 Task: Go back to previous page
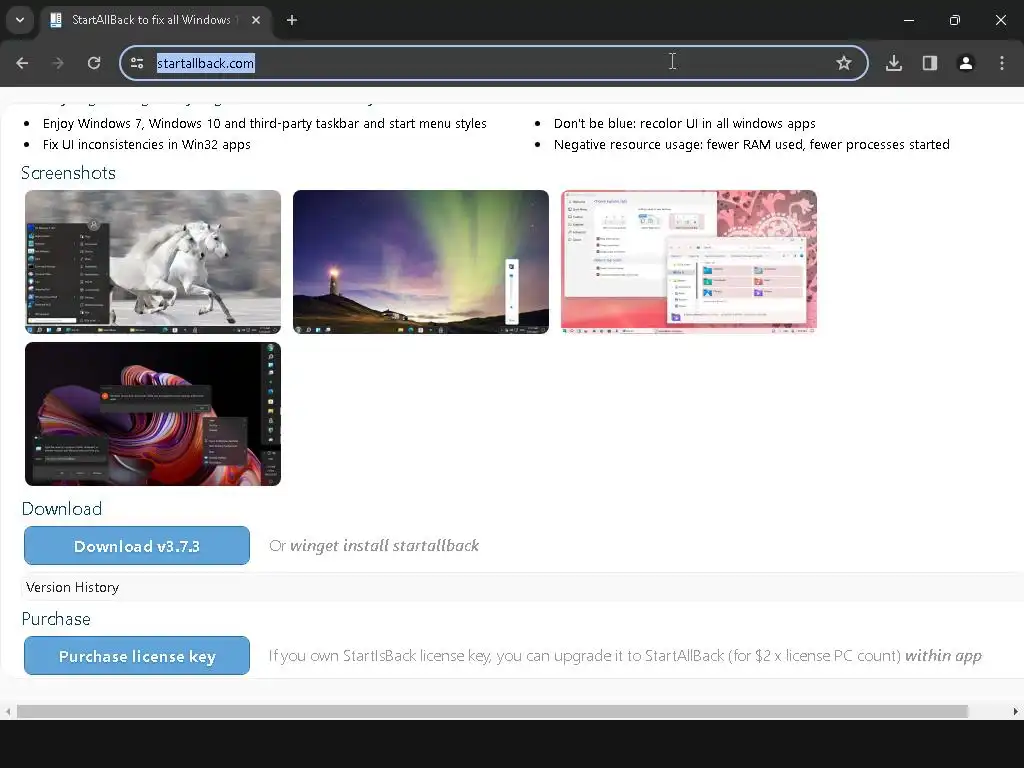[22, 63]
